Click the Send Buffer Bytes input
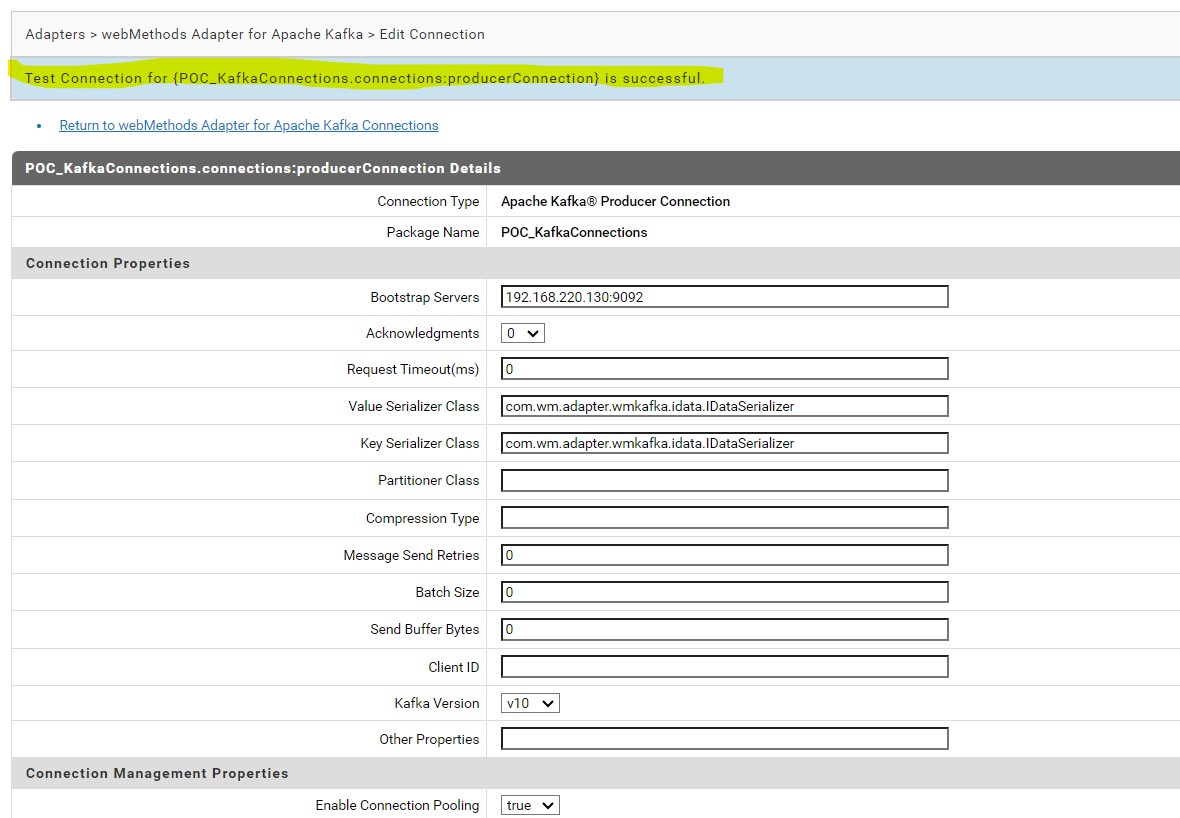 pyautogui.click(x=725, y=629)
